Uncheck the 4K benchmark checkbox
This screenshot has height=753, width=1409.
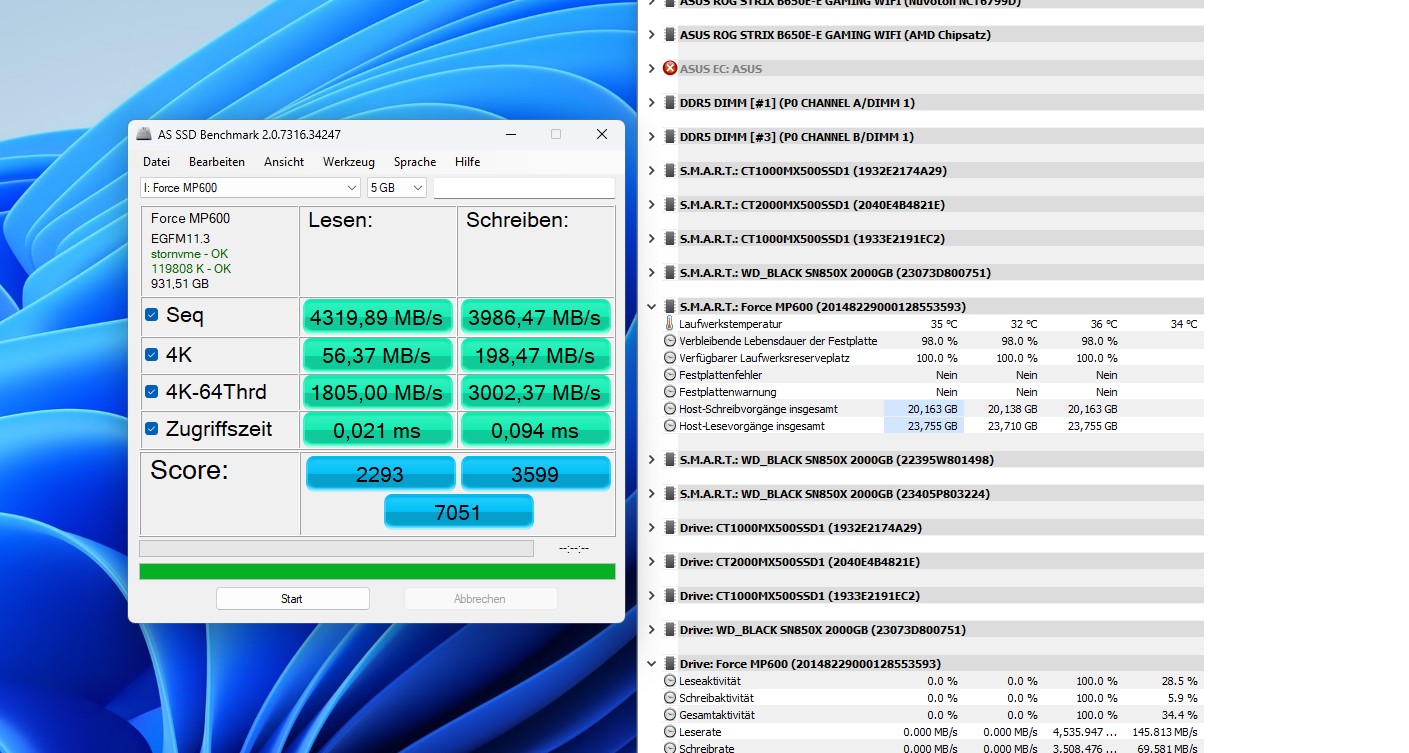(x=152, y=354)
